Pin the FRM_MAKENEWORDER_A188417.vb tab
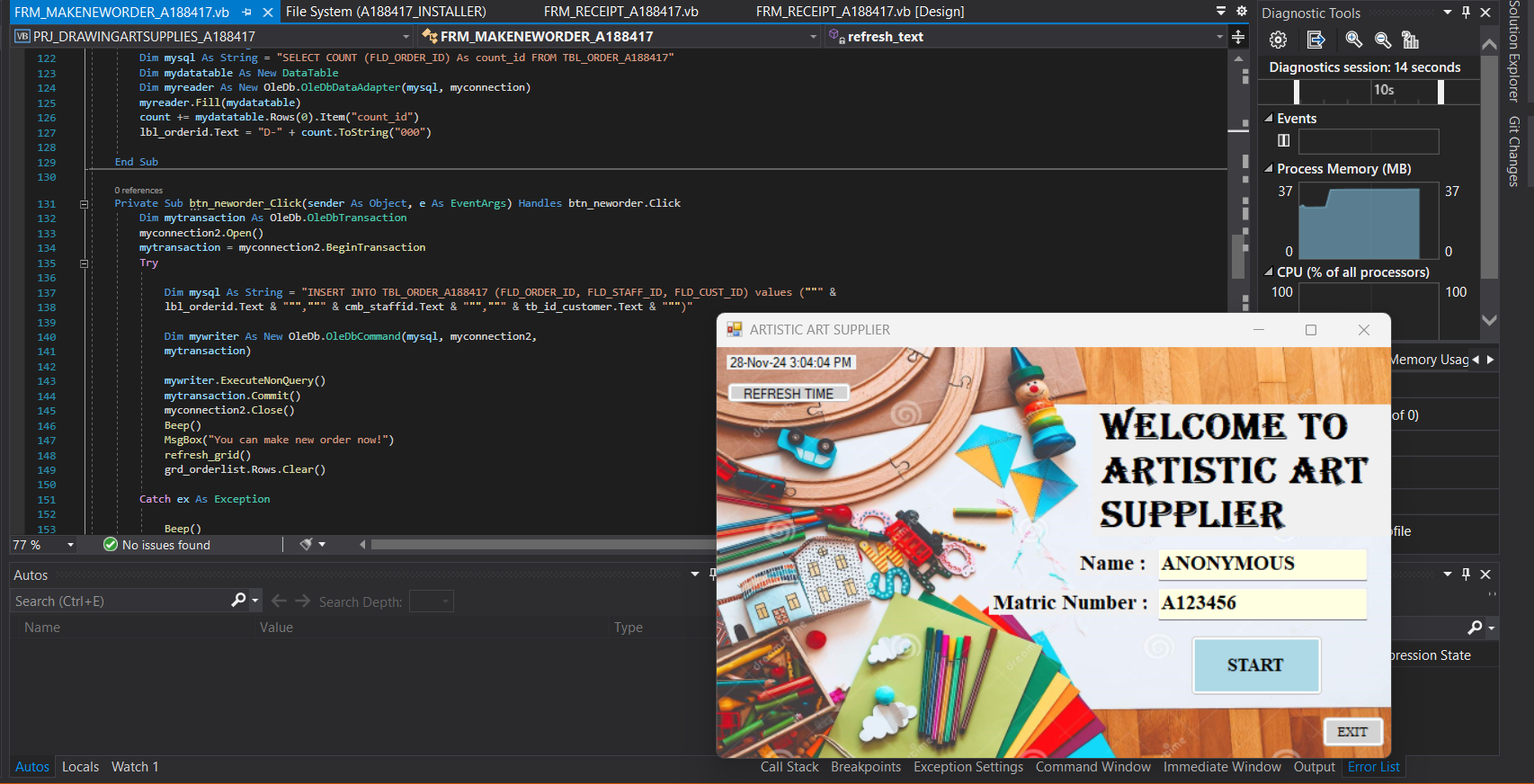This screenshot has height=784, width=1534. pos(247,13)
